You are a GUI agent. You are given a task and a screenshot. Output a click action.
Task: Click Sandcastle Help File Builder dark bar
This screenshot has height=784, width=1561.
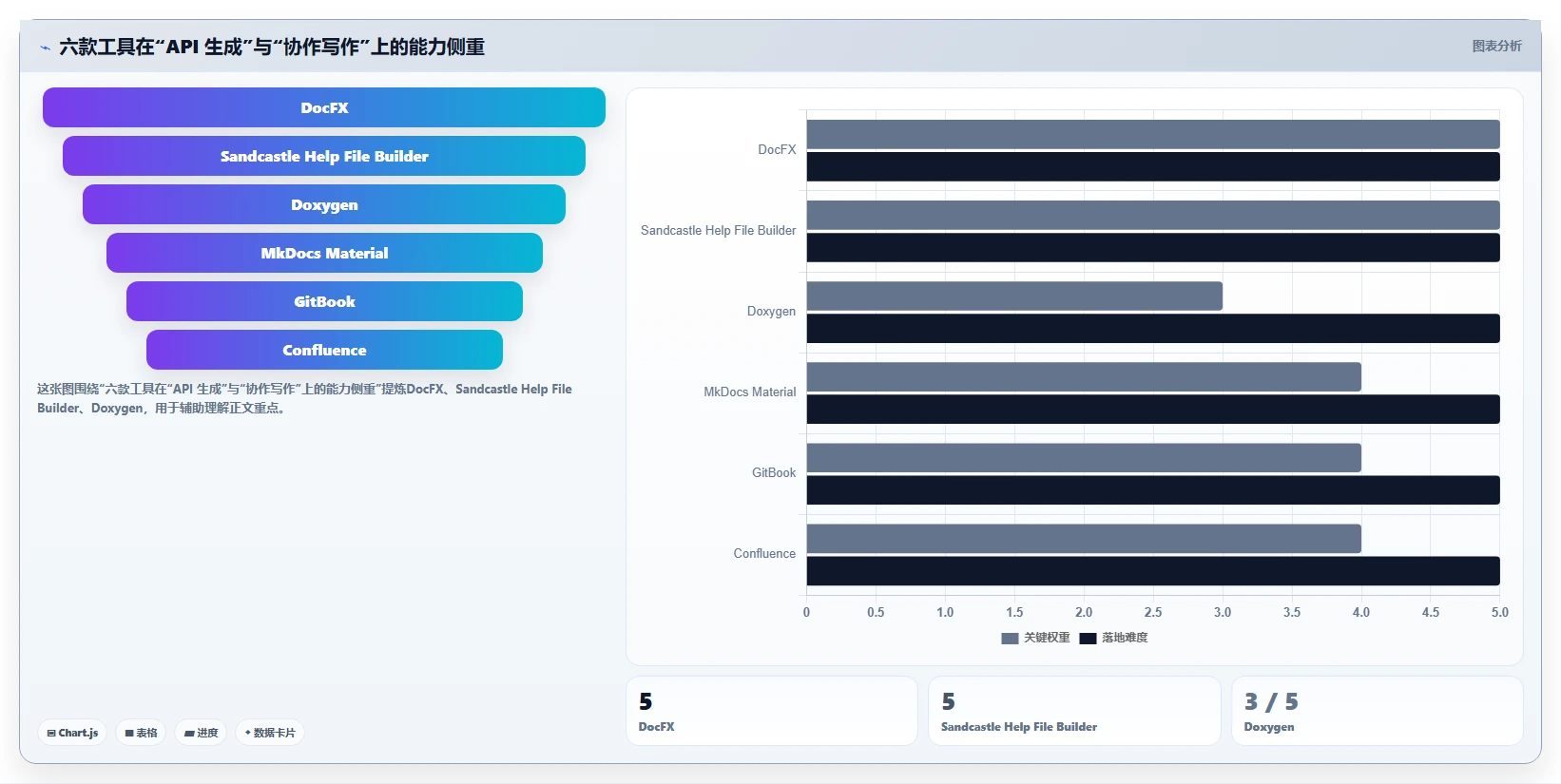point(1153,247)
